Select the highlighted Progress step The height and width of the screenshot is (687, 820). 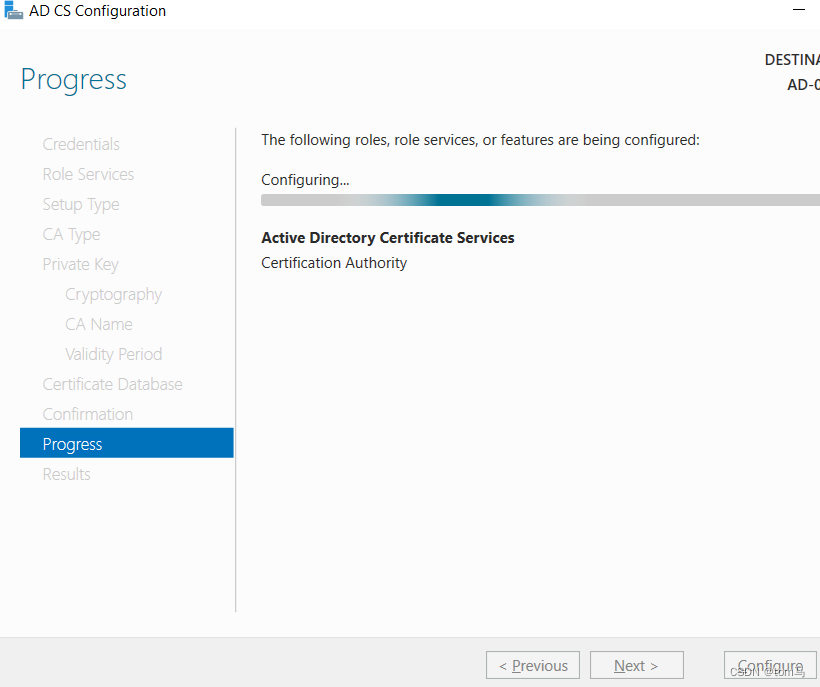(x=127, y=443)
